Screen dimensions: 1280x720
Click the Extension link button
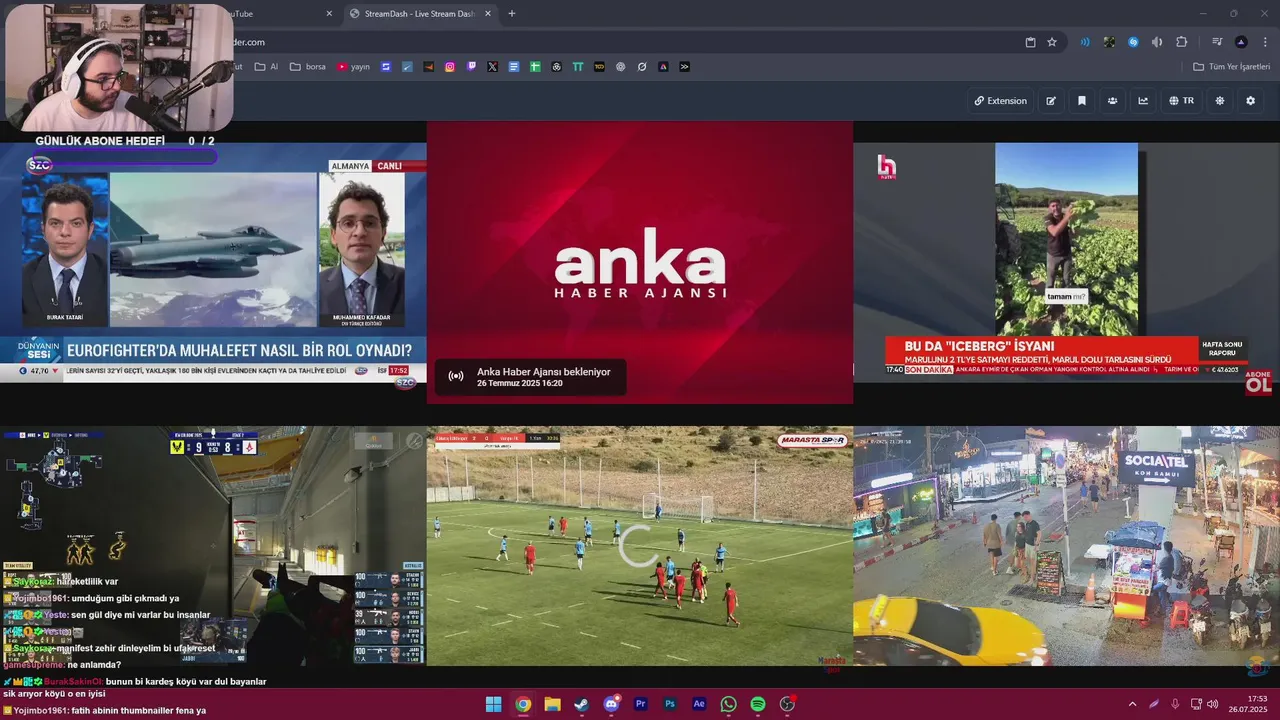pos(1000,101)
